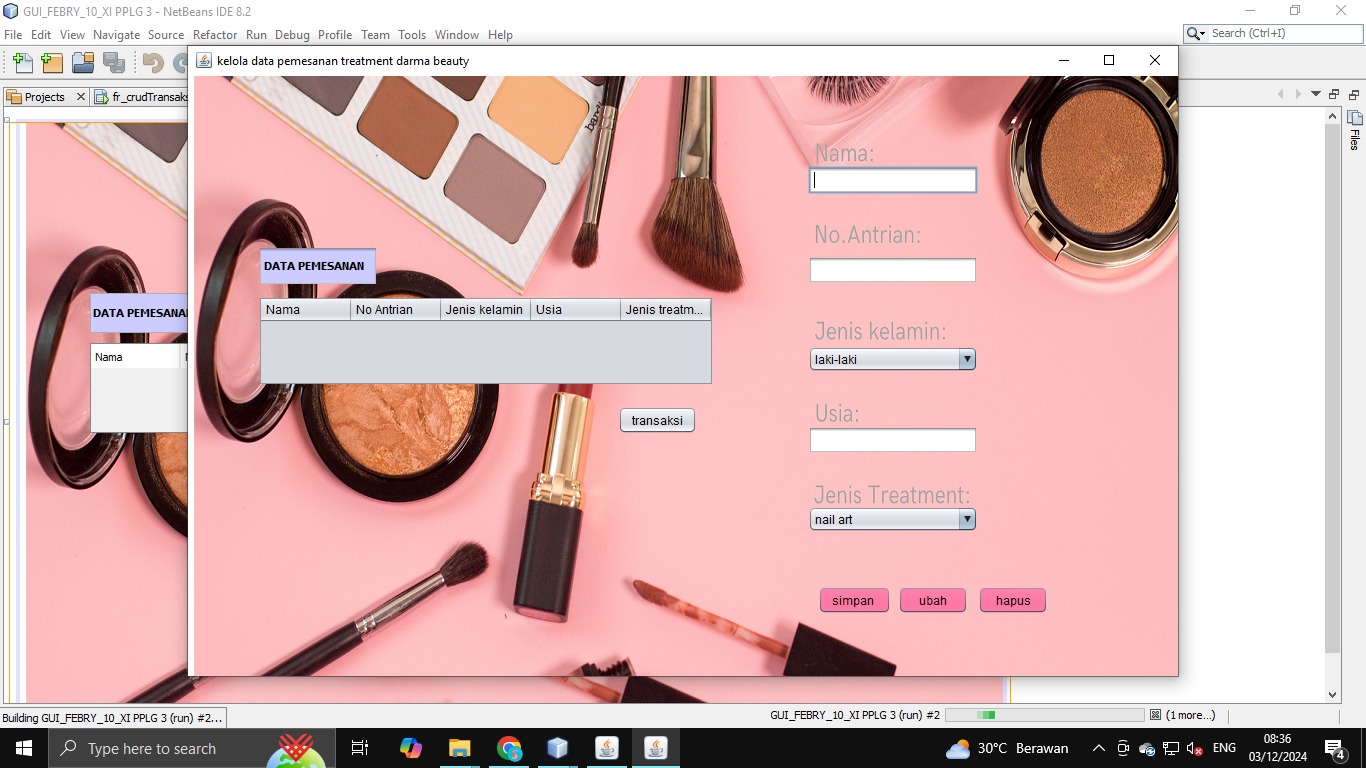The image size is (1366, 768).
Task: Click the transaksi button
Action: [657, 420]
